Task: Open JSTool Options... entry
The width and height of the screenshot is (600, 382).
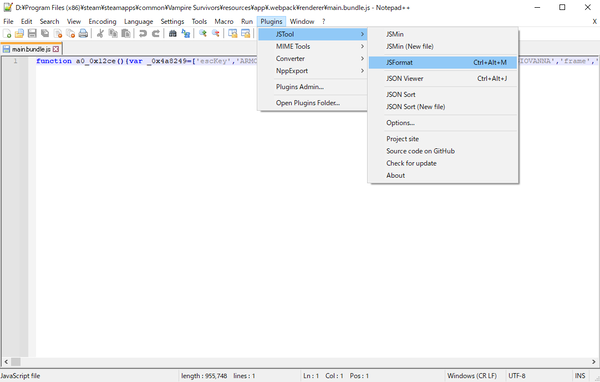Action: [x=443, y=123]
